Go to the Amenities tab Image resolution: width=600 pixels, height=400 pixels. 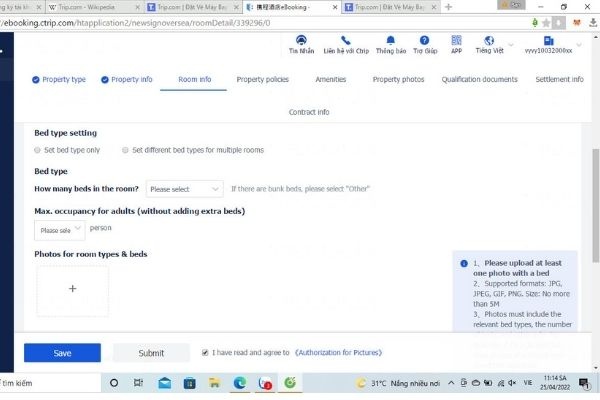330,79
